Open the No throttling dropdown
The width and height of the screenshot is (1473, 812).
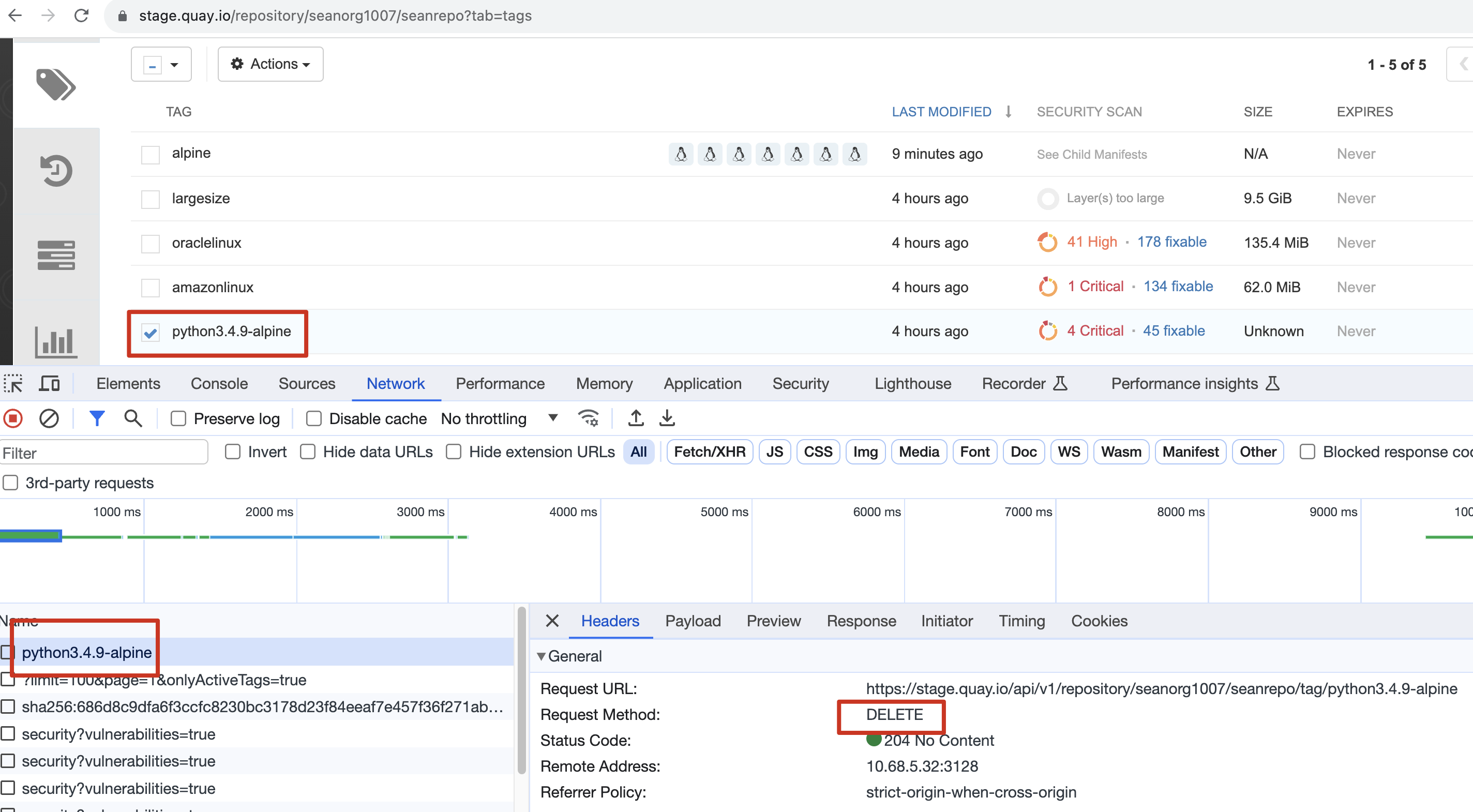coord(499,418)
